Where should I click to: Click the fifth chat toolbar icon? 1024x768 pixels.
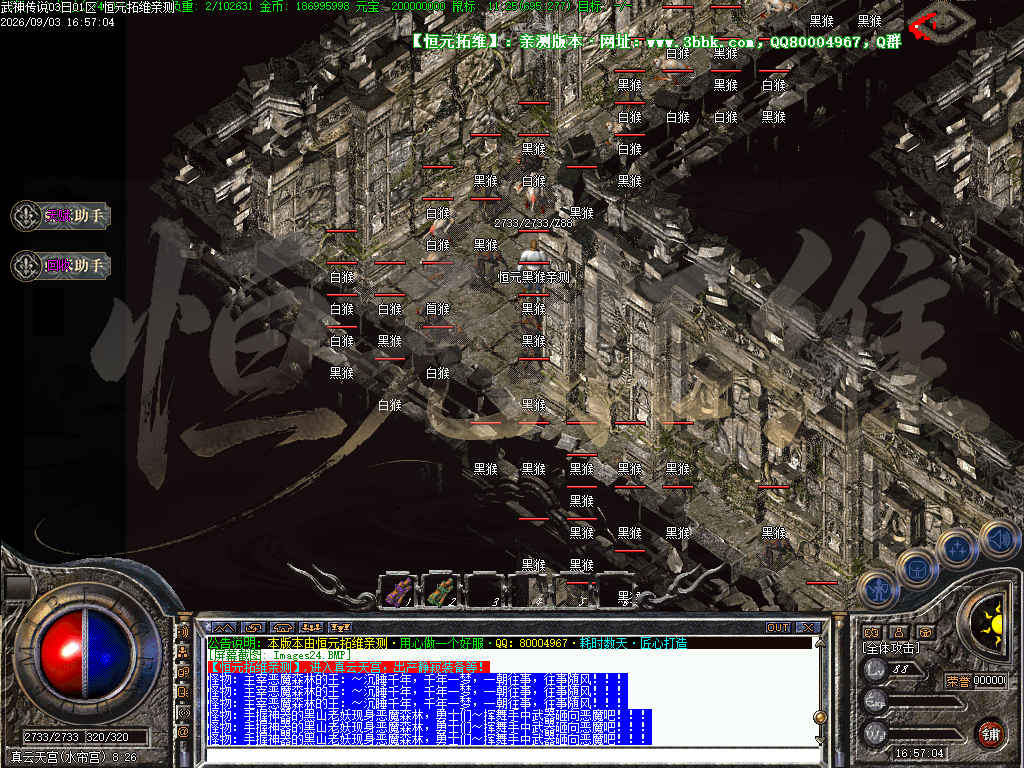click(x=341, y=628)
